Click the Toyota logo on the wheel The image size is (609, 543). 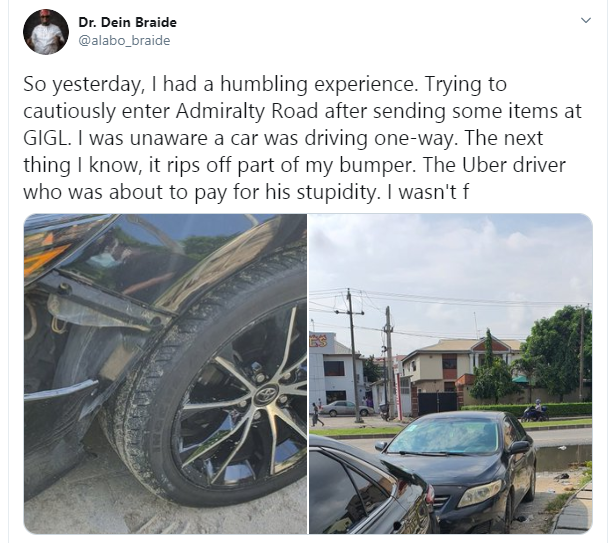tap(266, 394)
